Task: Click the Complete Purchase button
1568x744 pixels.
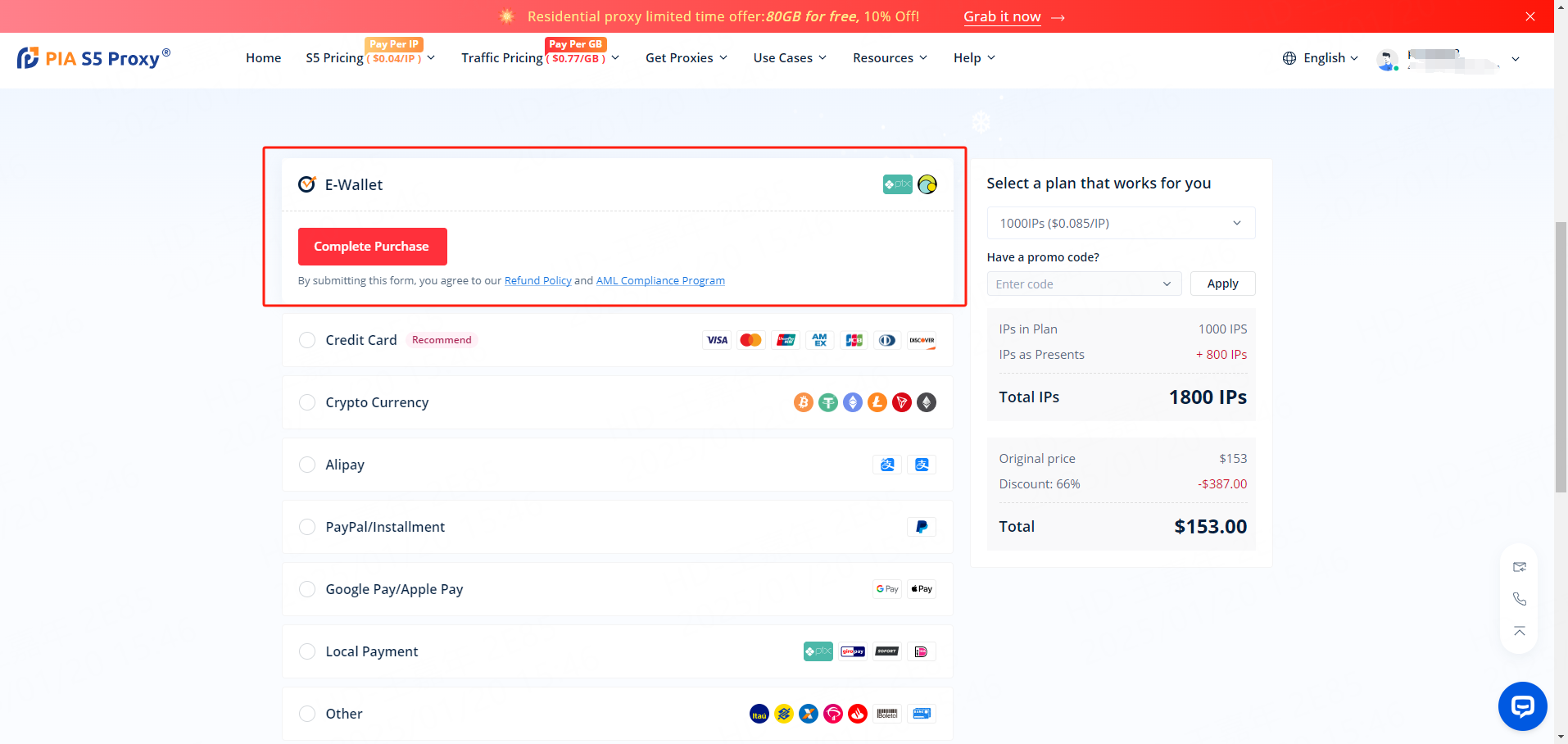Action: point(372,247)
